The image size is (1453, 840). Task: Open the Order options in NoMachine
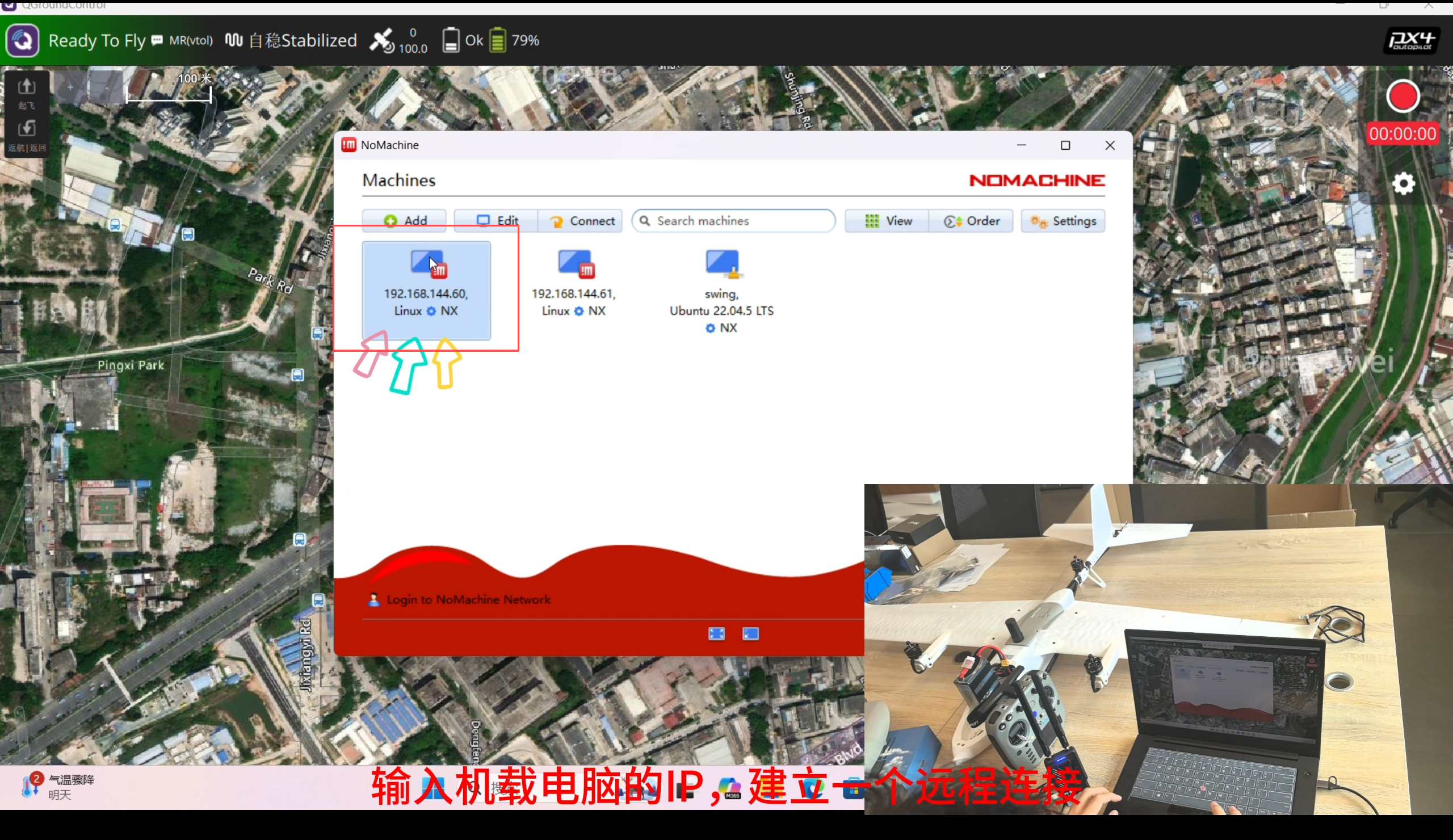971,221
